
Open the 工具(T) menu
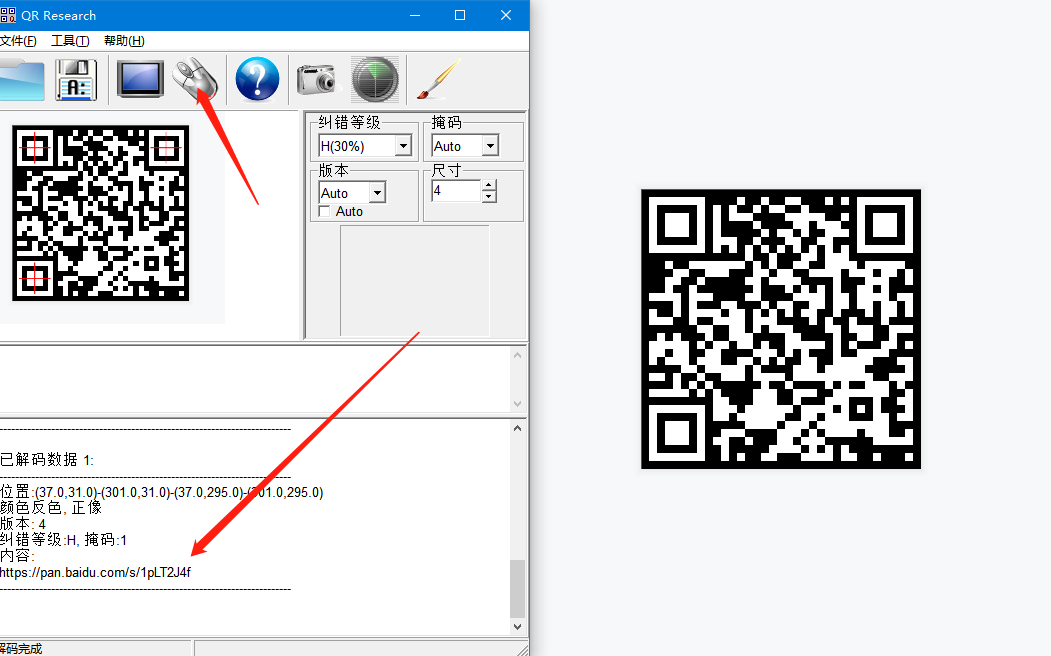(x=70, y=41)
